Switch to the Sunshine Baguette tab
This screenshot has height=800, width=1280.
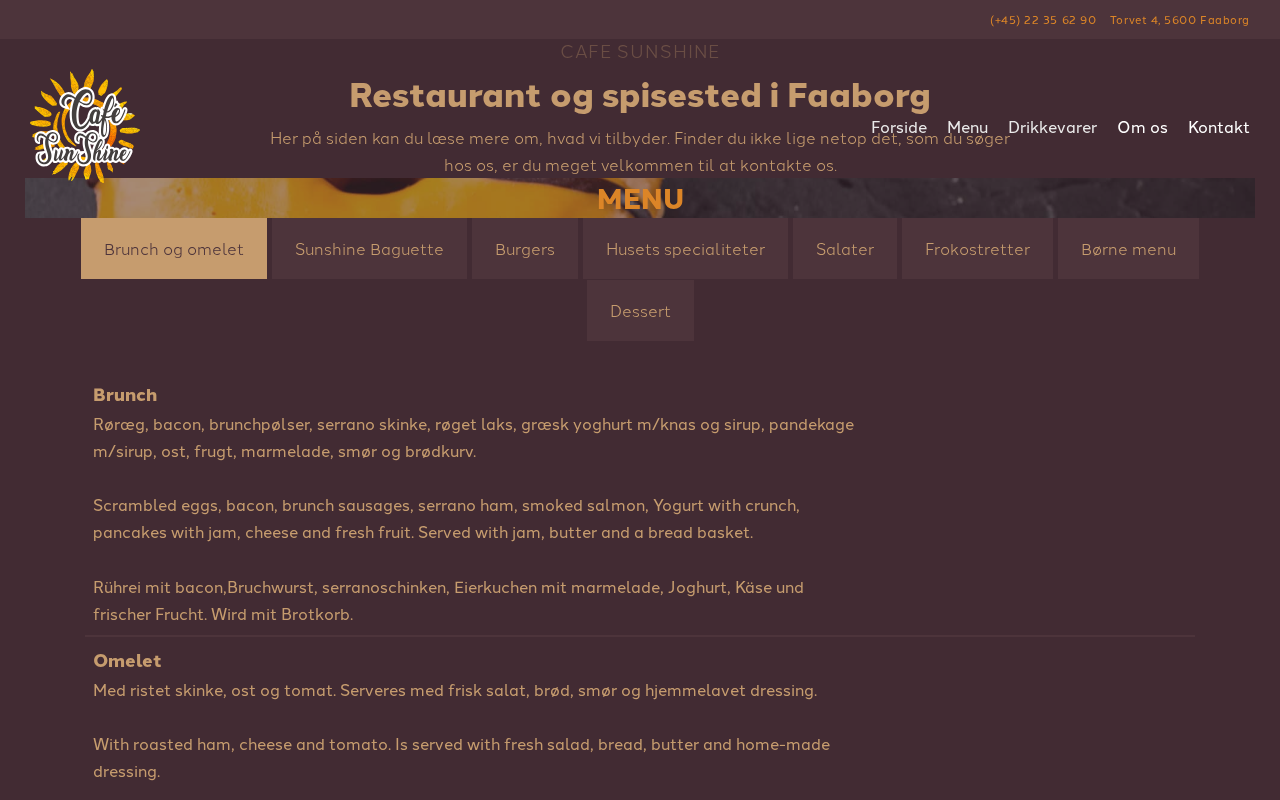[x=369, y=249]
